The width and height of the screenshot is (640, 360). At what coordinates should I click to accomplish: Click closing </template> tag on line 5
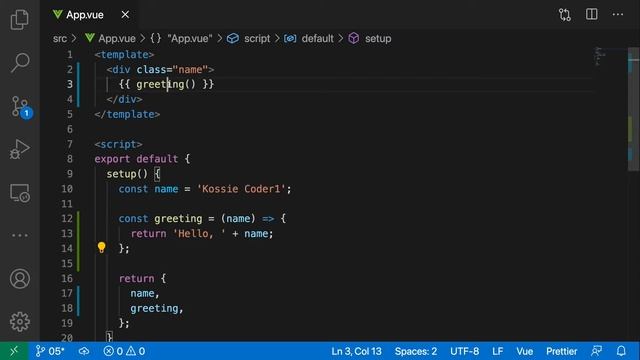pos(127,114)
